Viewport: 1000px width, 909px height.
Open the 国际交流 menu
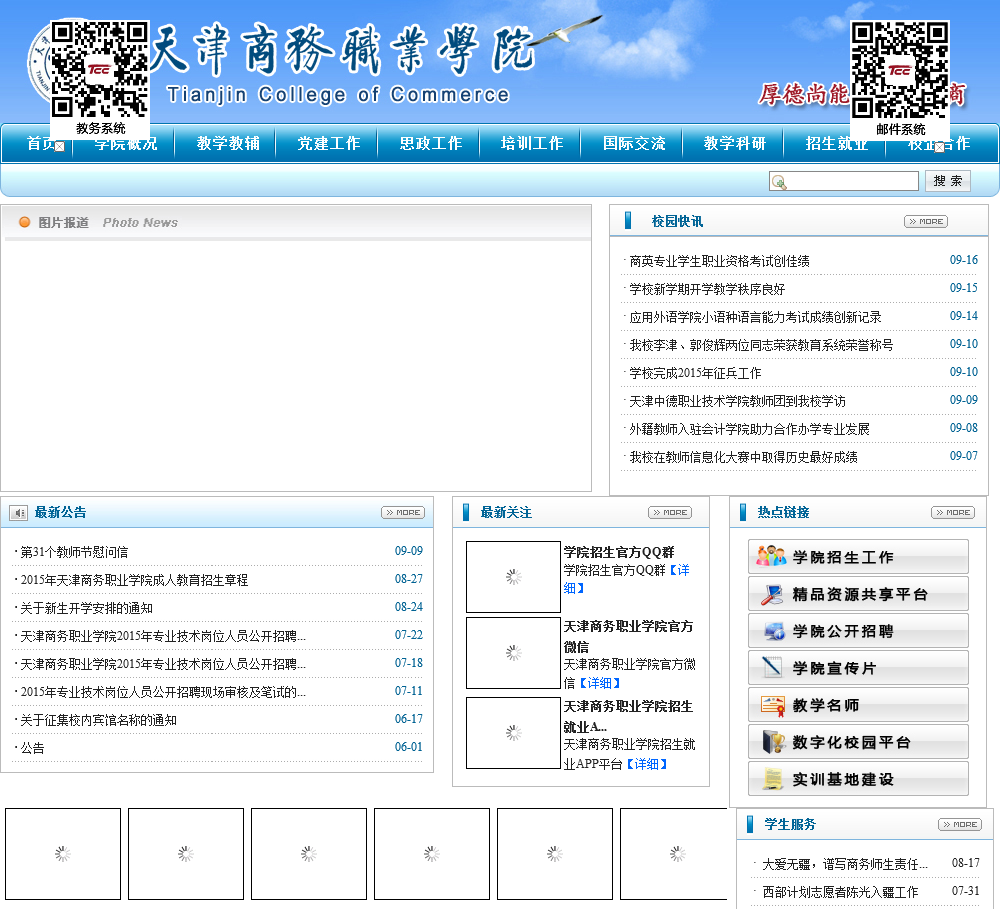(634, 144)
